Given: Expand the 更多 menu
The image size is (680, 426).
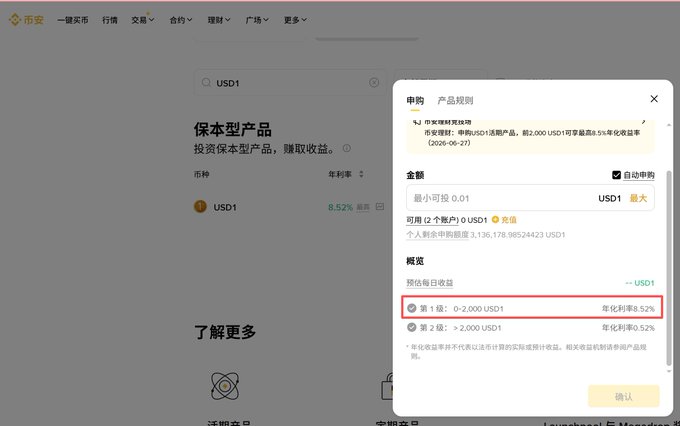Looking at the screenshot, I should [x=295, y=20].
